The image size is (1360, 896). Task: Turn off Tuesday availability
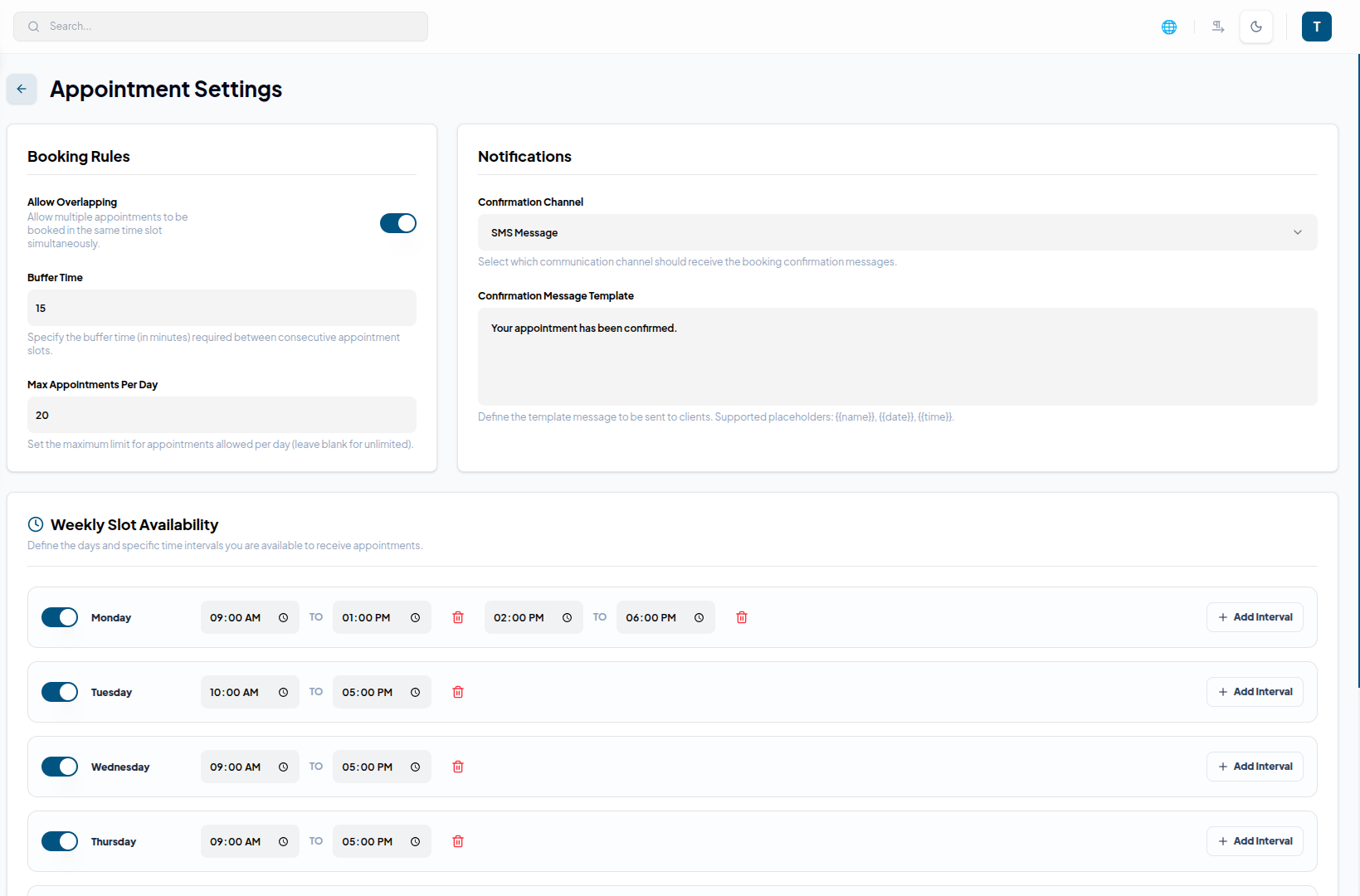pyautogui.click(x=60, y=692)
